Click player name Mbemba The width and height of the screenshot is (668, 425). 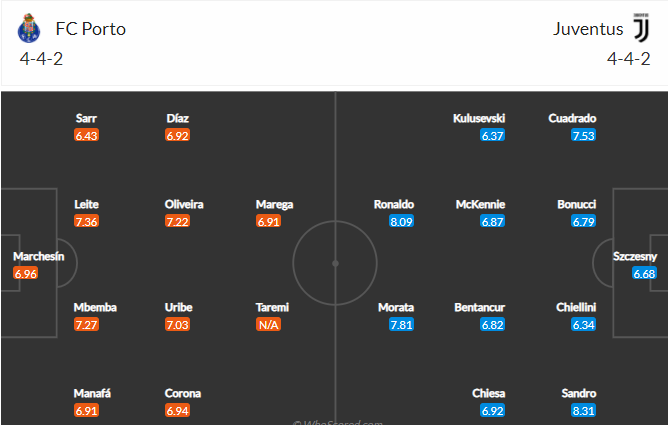click(x=95, y=307)
